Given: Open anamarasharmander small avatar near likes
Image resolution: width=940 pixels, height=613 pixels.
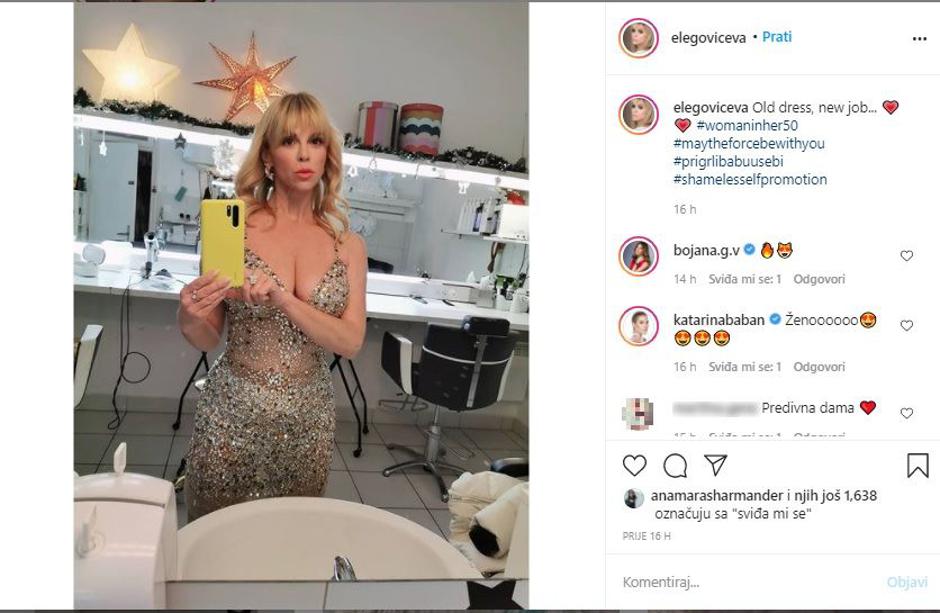Looking at the screenshot, I should pyautogui.click(x=634, y=499).
